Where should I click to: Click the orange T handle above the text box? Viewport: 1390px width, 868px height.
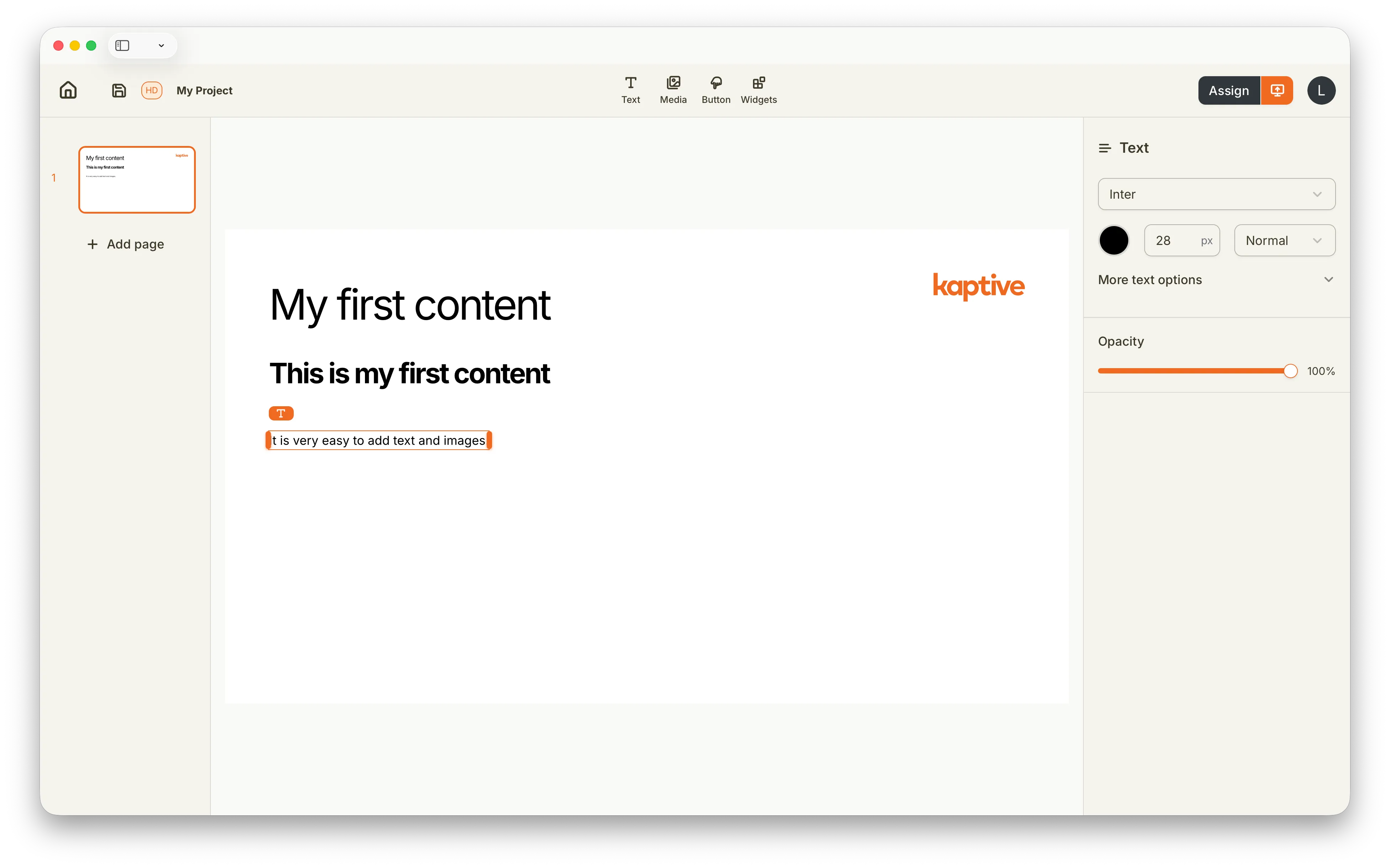click(281, 413)
